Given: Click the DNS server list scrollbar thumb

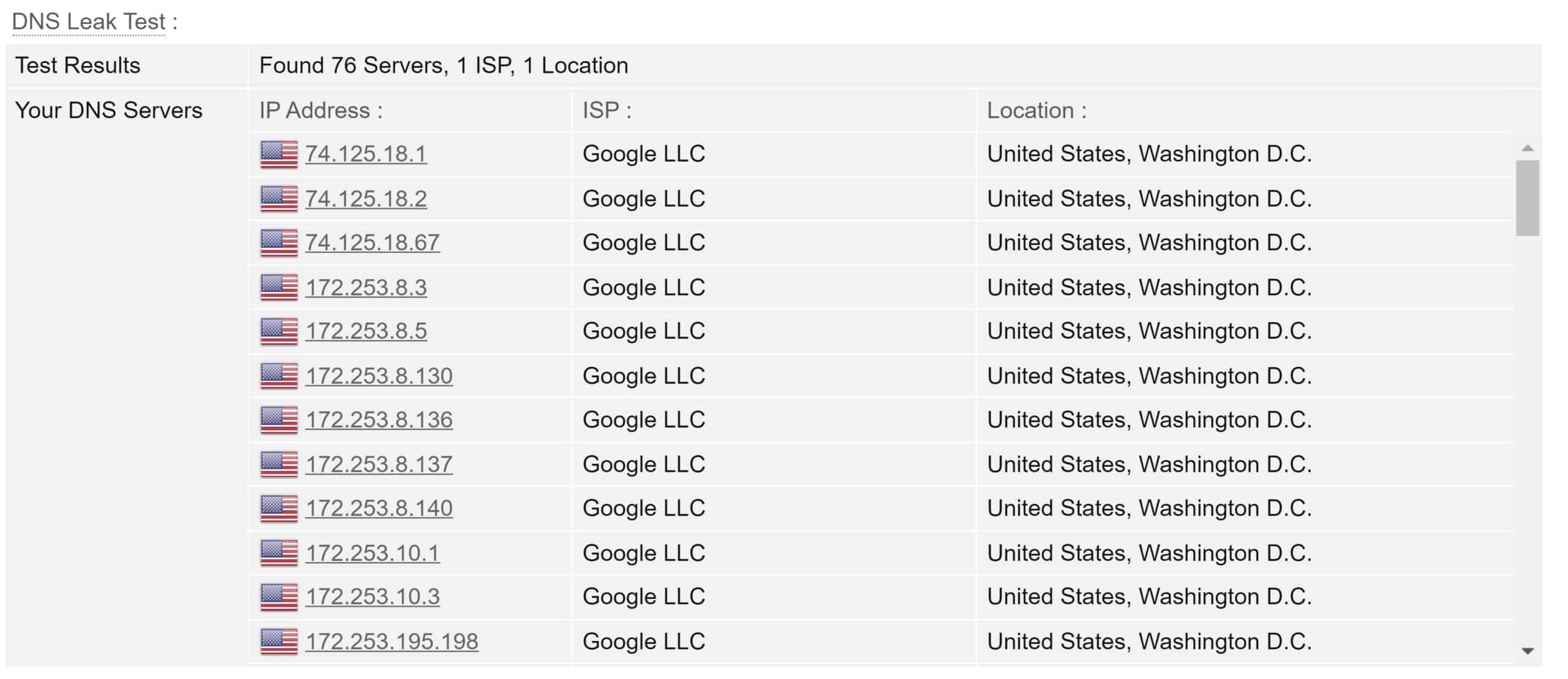Looking at the screenshot, I should click(1528, 198).
